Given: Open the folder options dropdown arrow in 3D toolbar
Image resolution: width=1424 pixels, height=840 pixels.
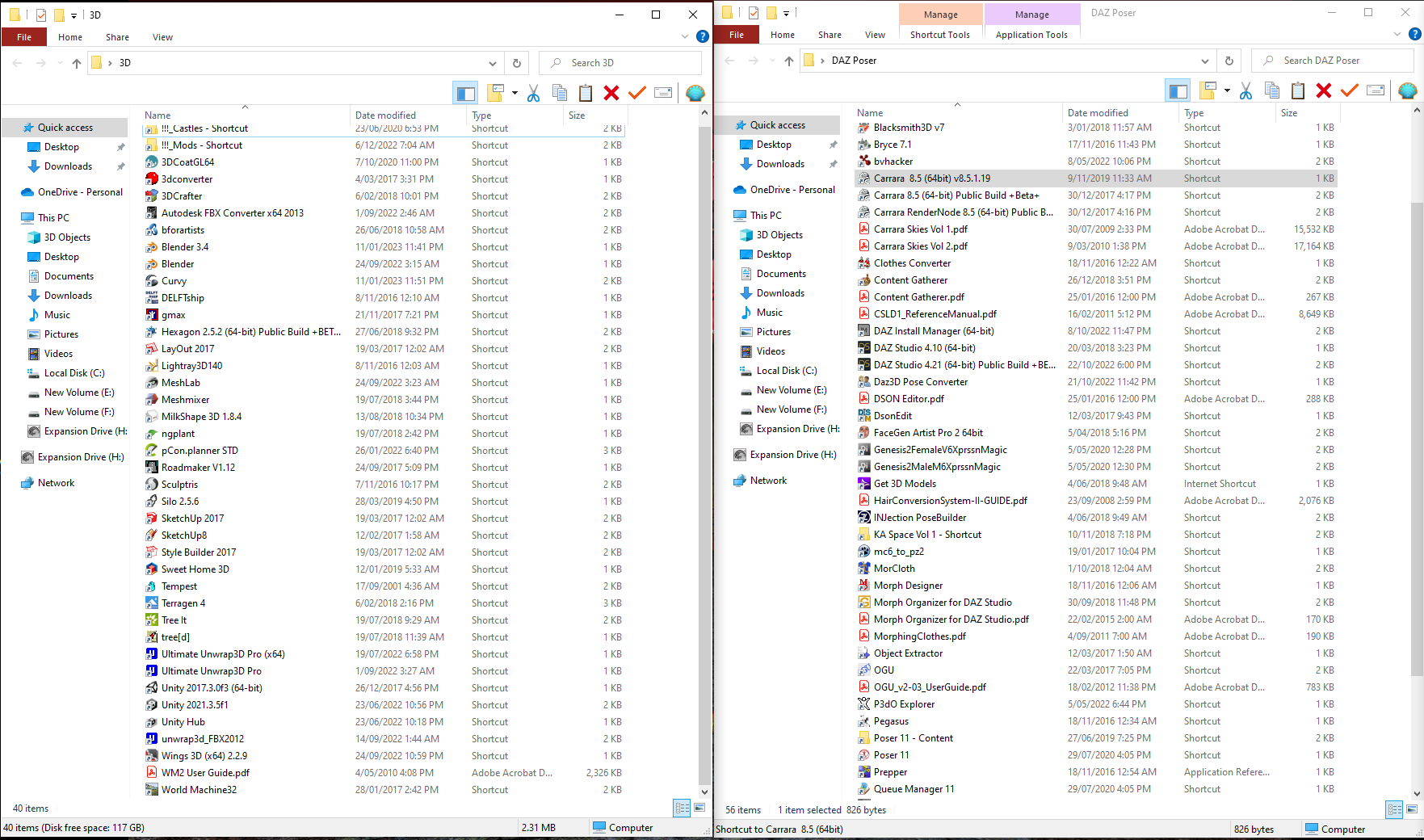Looking at the screenshot, I should click(515, 93).
